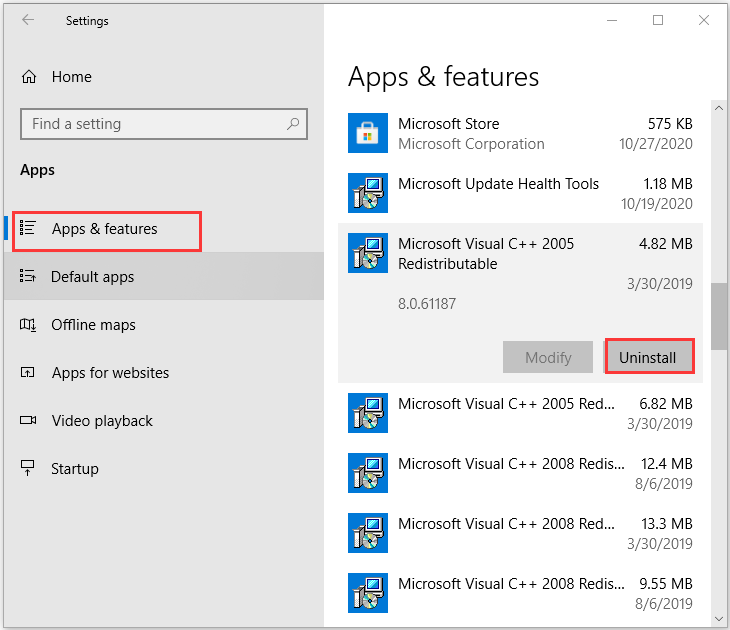Click the Video playback camera icon
This screenshot has height=630, width=730.
(x=27, y=420)
